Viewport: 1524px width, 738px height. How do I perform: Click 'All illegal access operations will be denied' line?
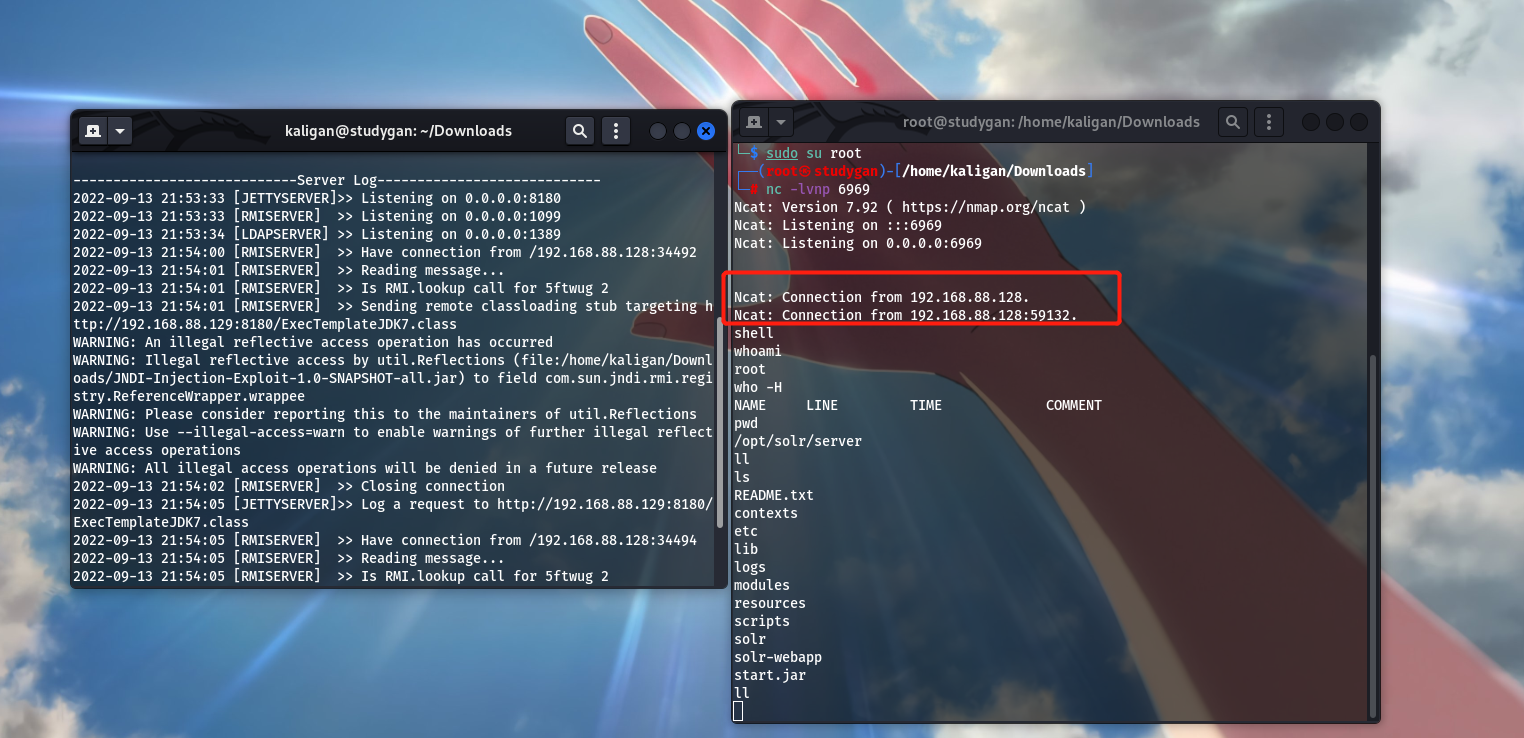pos(365,468)
